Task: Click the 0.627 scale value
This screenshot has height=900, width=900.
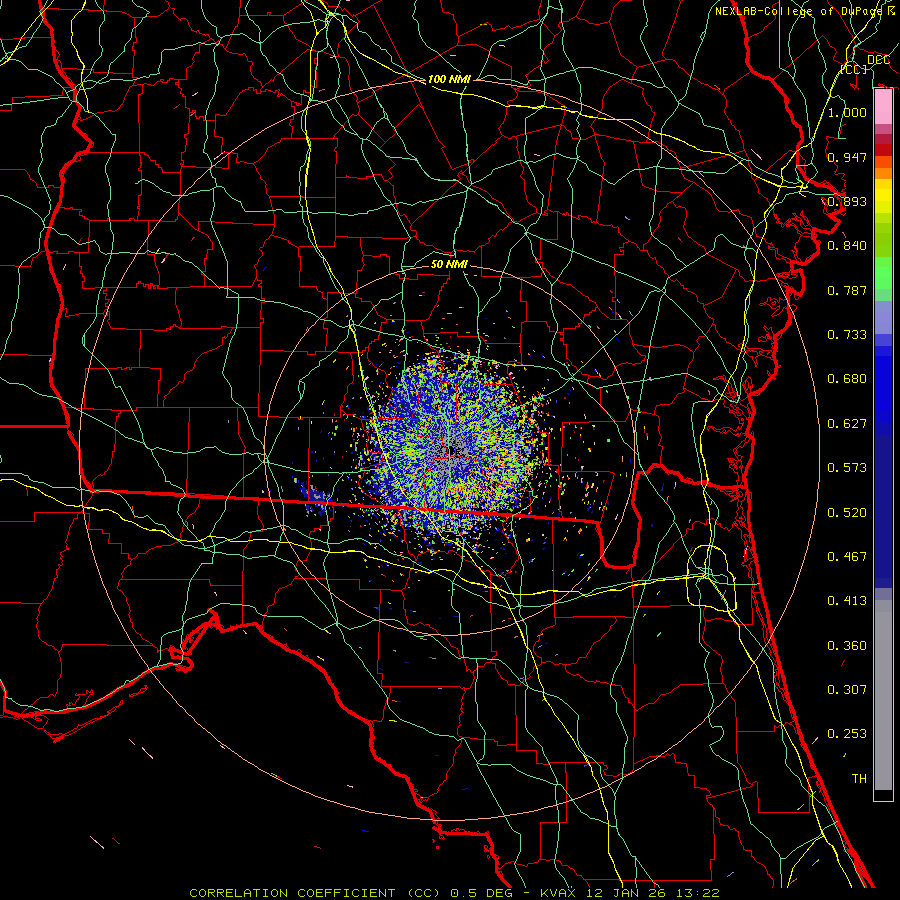Action: click(x=847, y=424)
